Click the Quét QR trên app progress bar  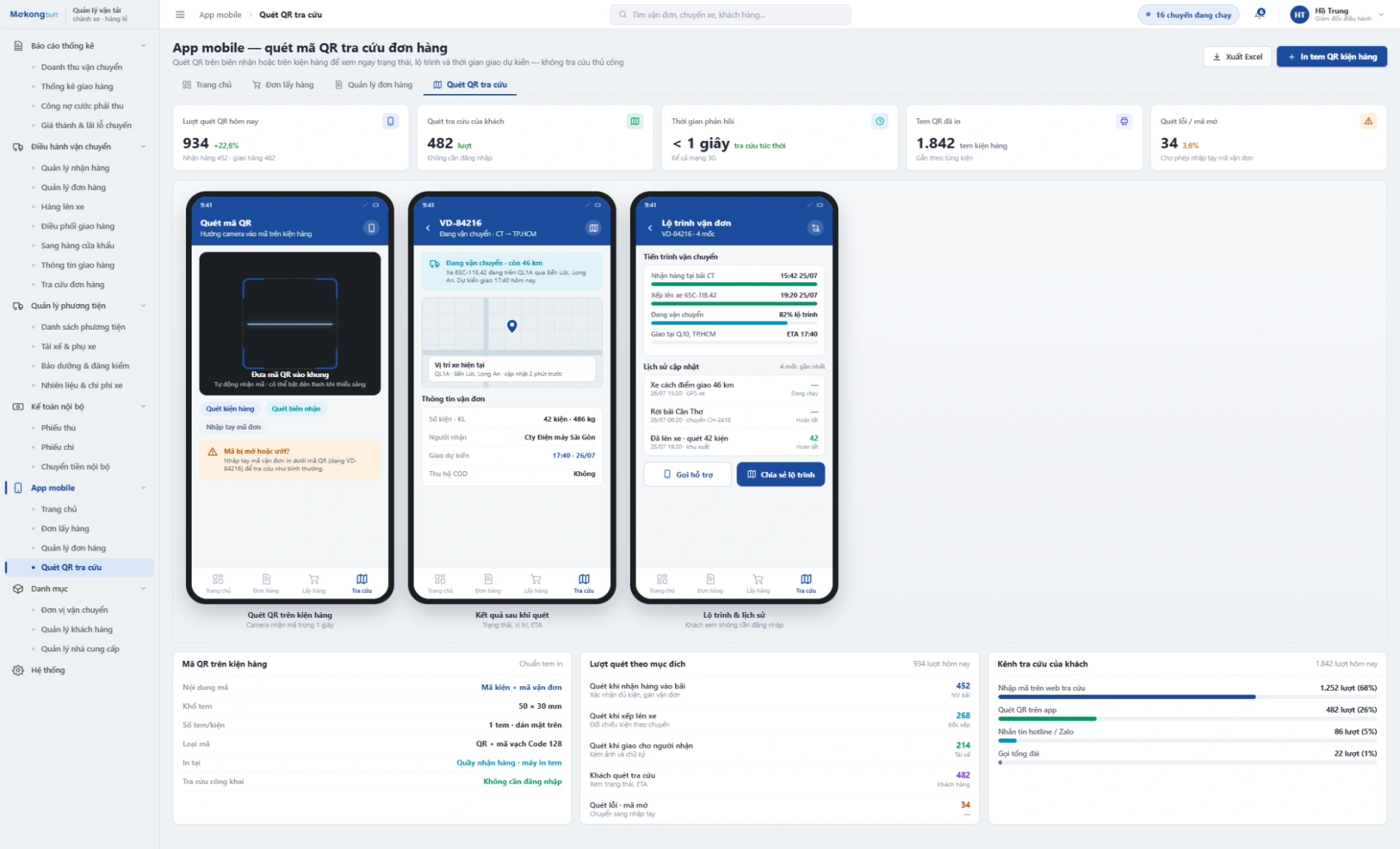(1187, 719)
